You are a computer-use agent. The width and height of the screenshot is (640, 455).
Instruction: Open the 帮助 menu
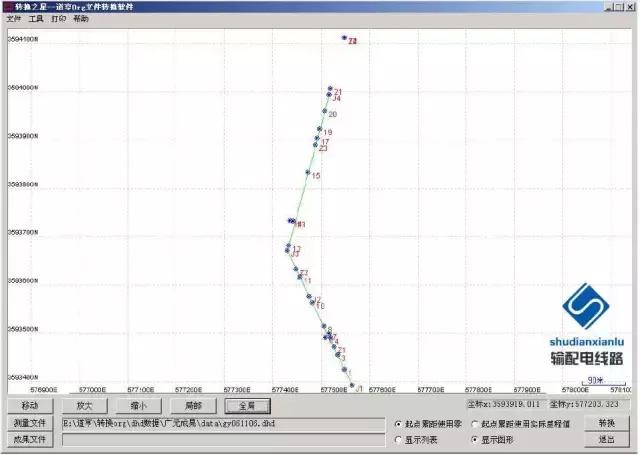coord(81,19)
